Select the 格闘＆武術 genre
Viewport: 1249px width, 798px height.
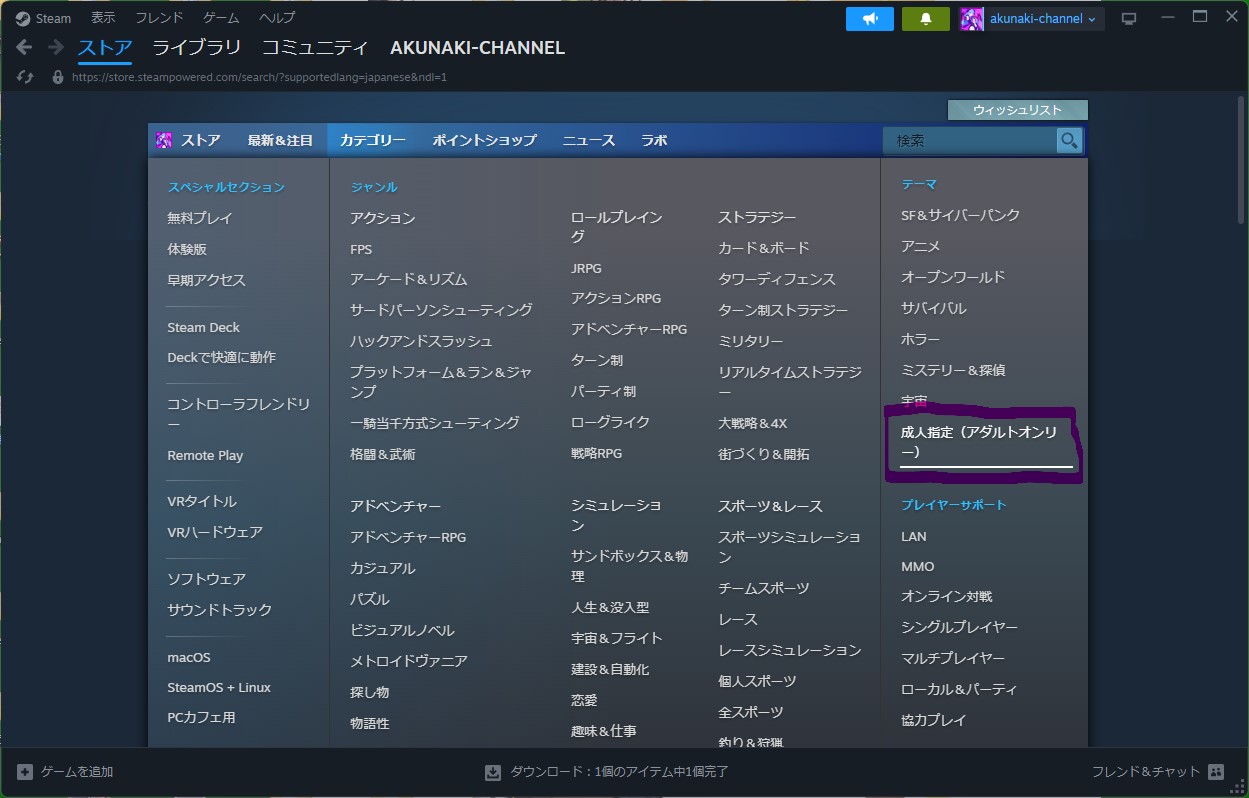[x=382, y=454]
